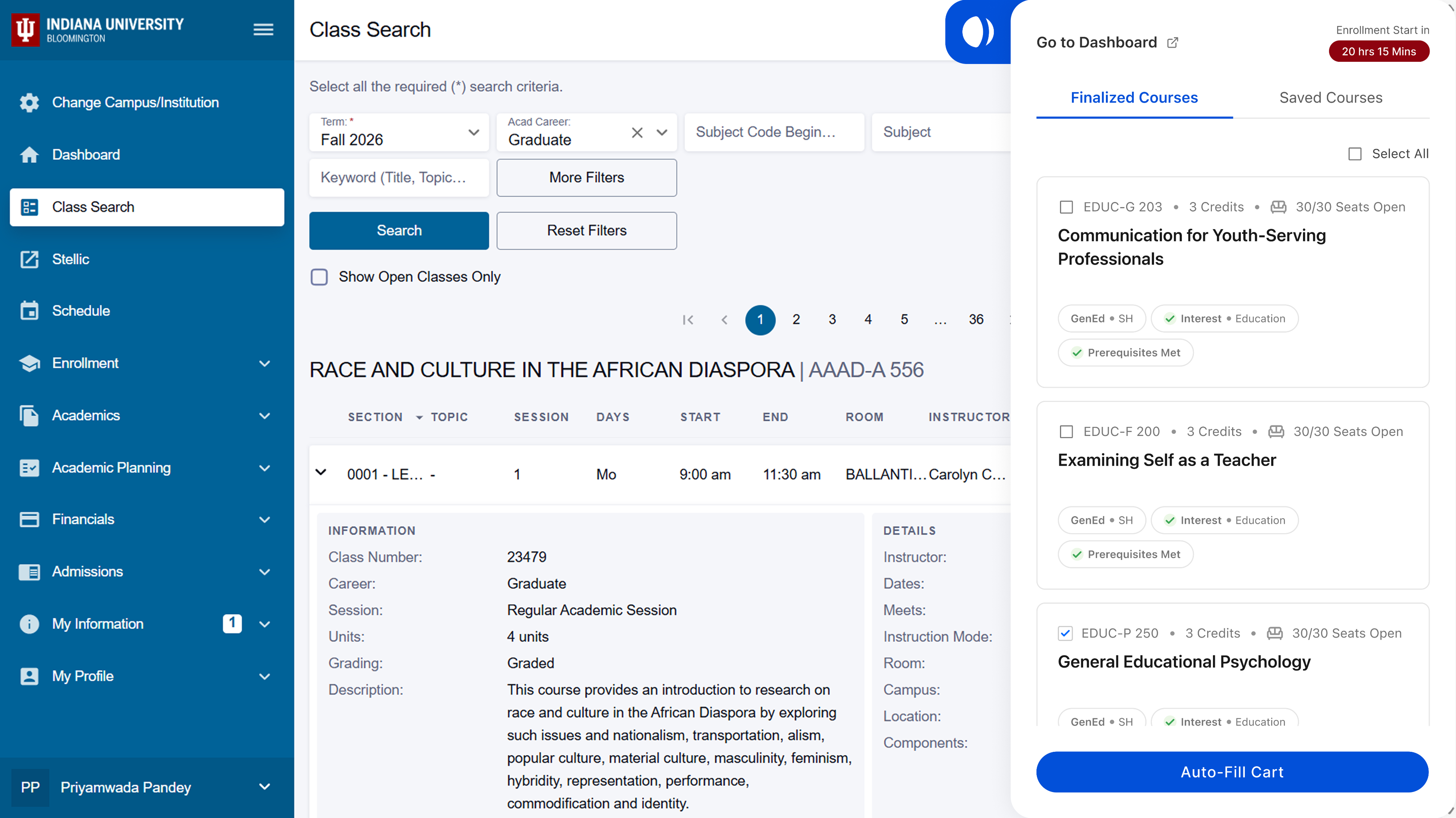Expand the Admissions menu chevron

[264, 572]
